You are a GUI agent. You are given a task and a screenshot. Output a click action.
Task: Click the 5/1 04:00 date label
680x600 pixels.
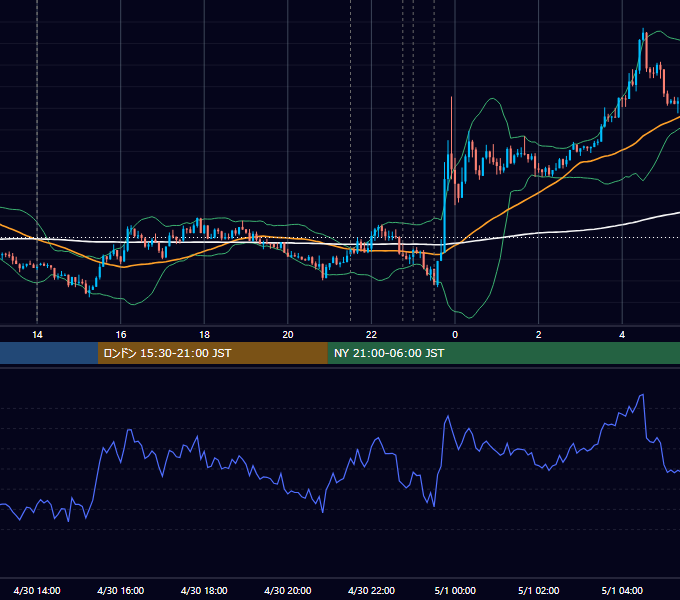pos(622,590)
